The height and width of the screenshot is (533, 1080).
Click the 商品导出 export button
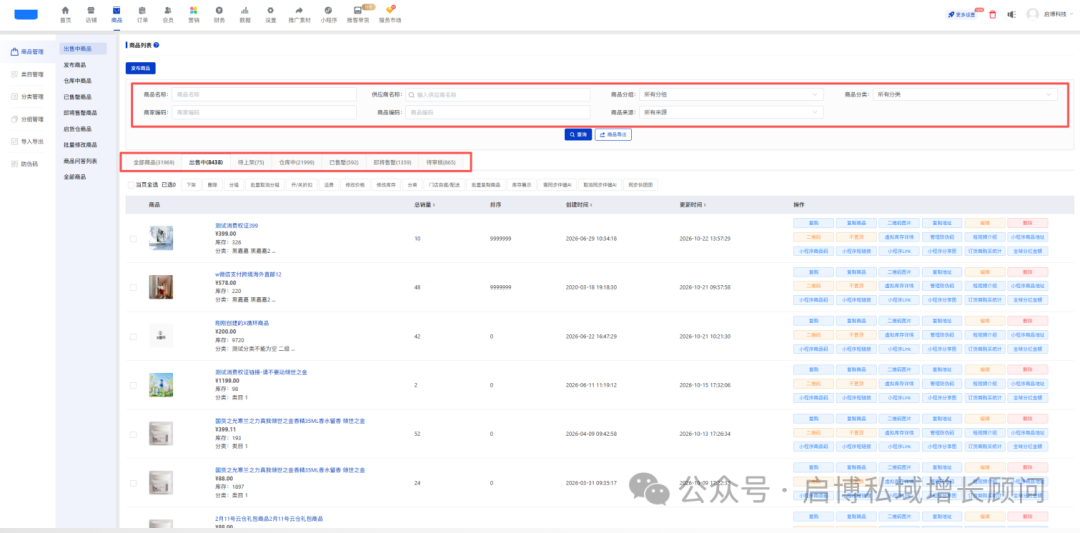(613, 134)
